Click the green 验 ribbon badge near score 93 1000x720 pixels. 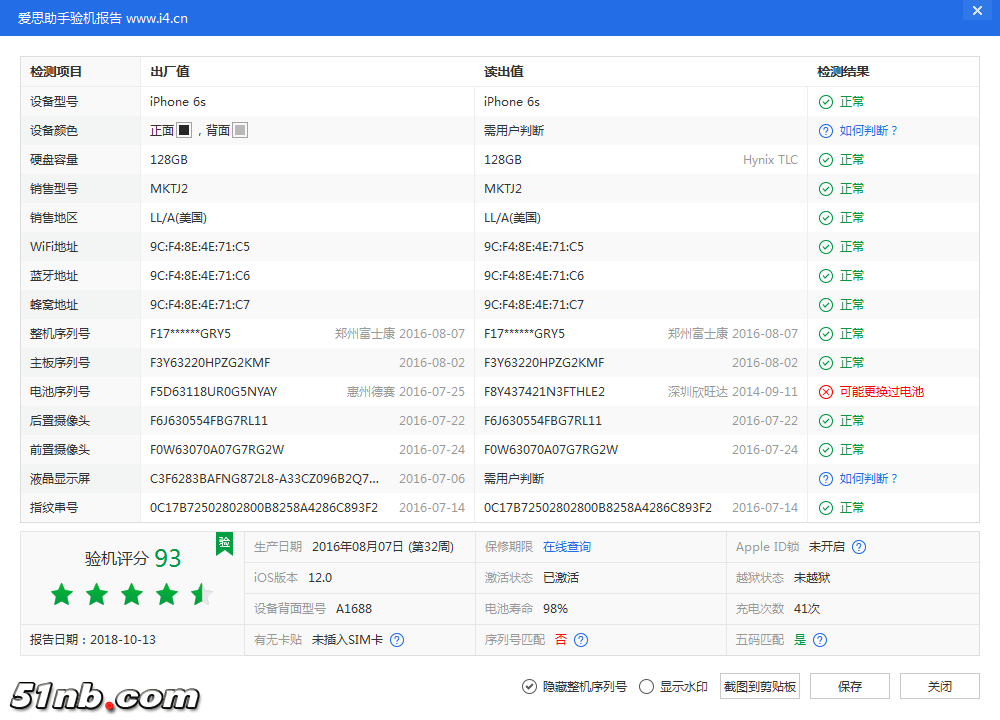point(224,544)
